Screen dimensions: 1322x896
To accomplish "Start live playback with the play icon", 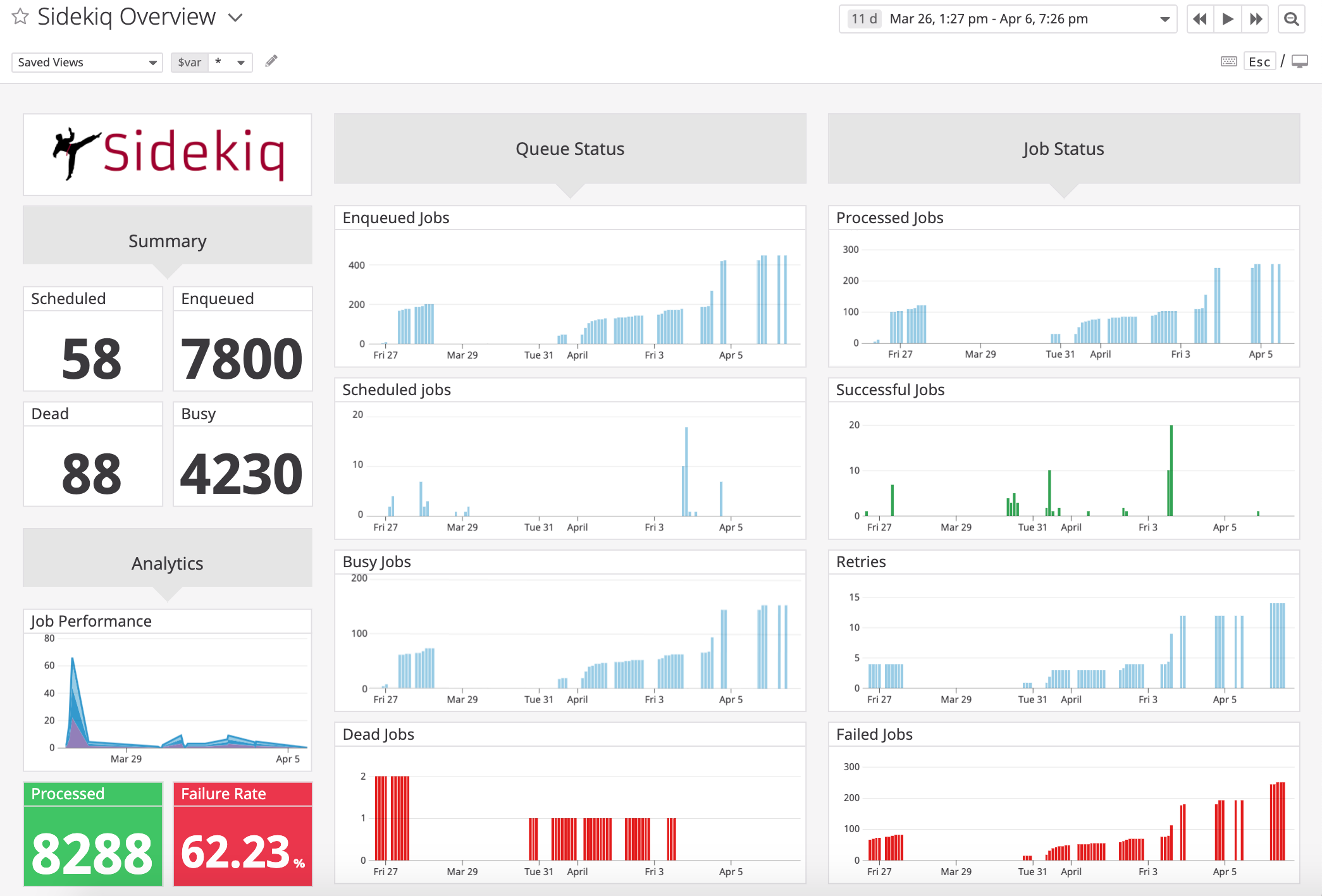I will point(1228,18).
